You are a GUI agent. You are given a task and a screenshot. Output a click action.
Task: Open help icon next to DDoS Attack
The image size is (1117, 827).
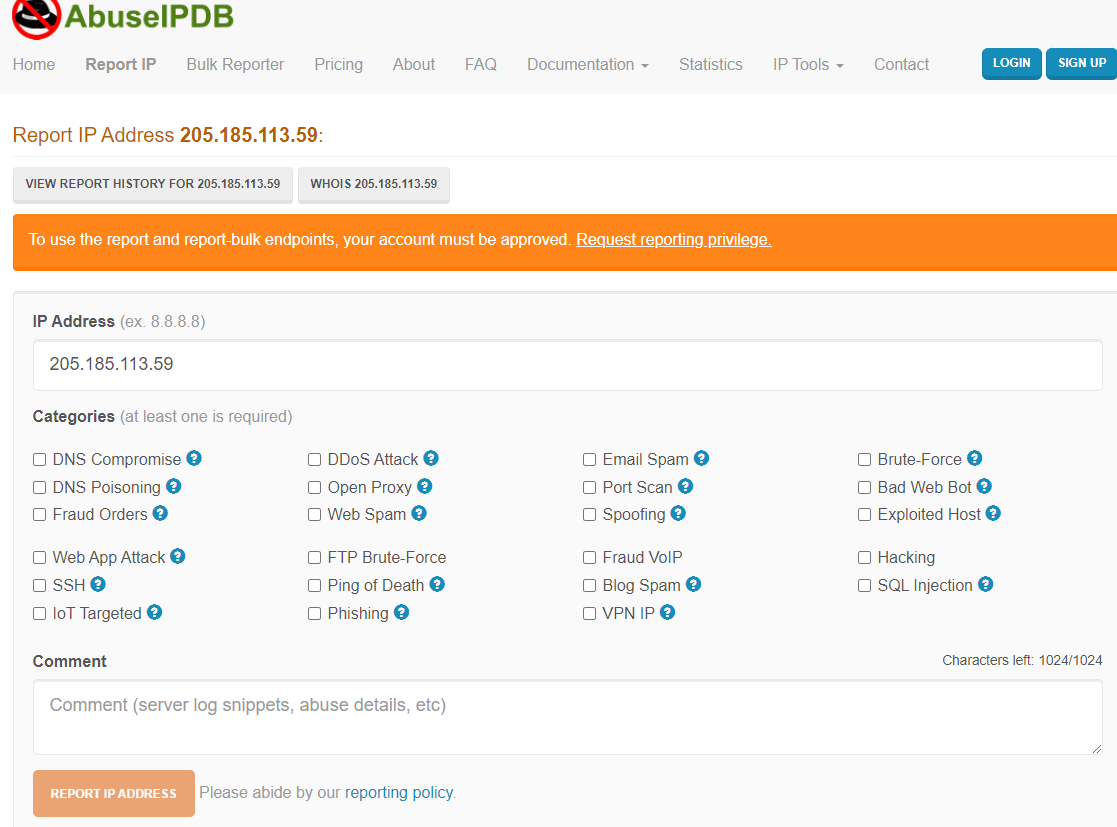click(x=431, y=458)
